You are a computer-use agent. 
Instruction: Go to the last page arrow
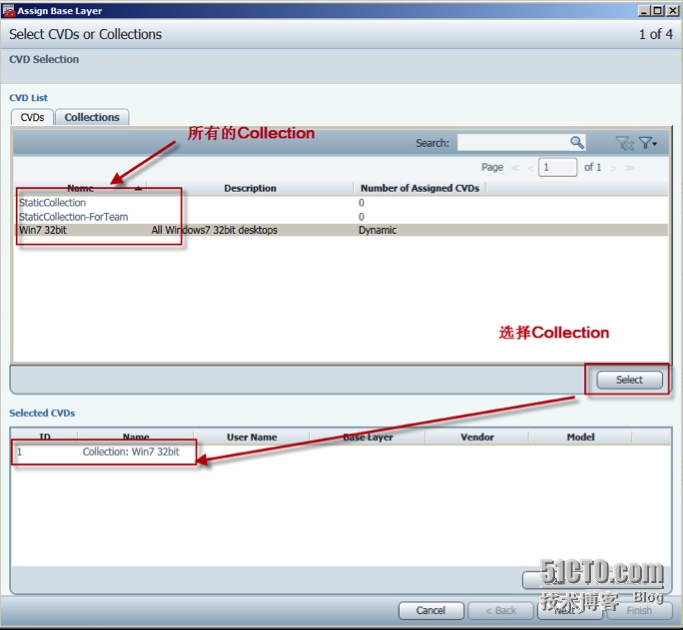629,168
